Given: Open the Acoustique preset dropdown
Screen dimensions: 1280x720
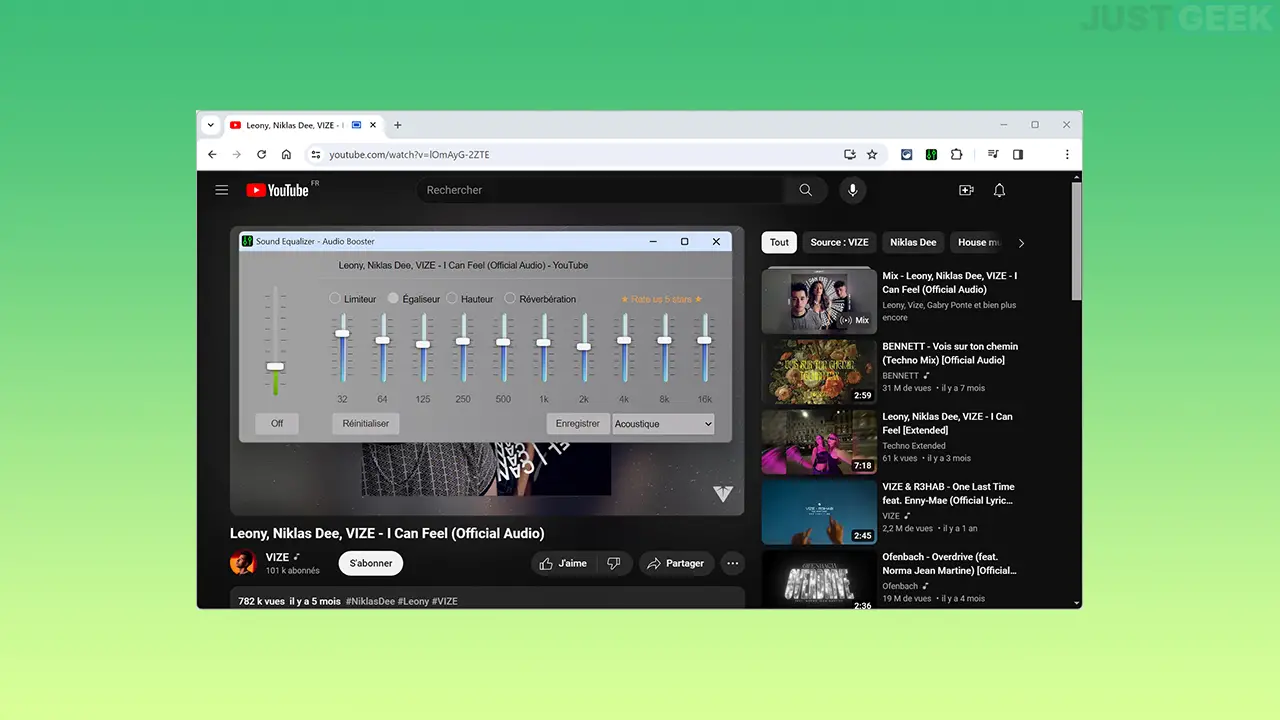Looking at the screenshot, I should [x=664, y=424].
